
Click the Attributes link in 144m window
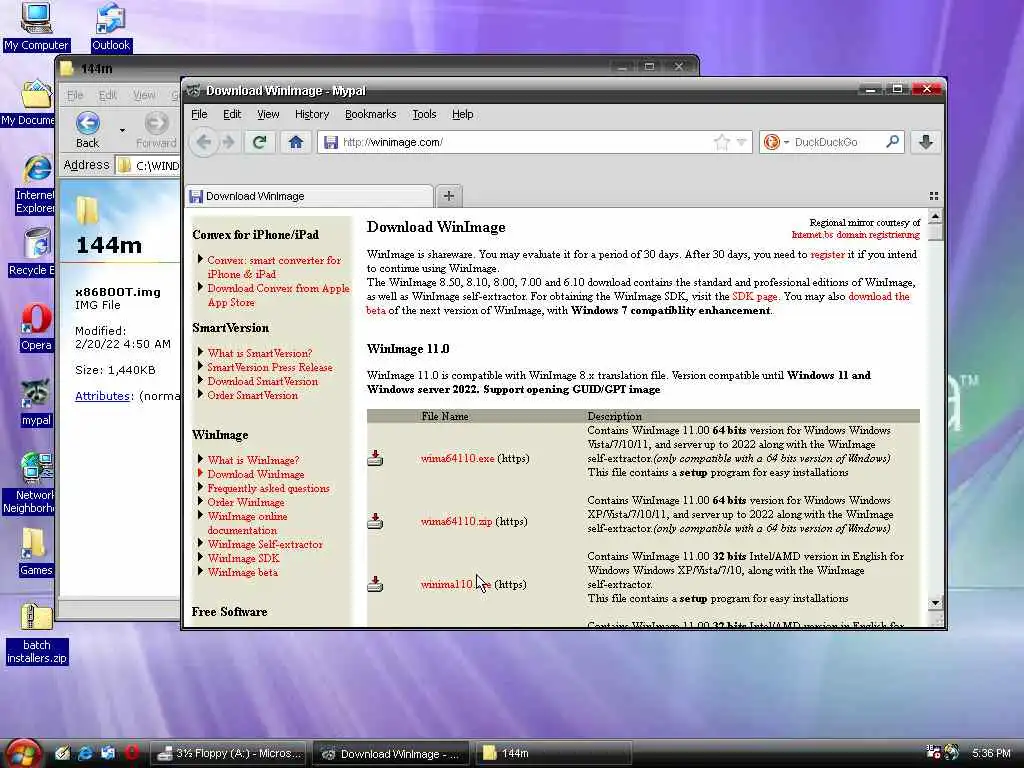103,396
